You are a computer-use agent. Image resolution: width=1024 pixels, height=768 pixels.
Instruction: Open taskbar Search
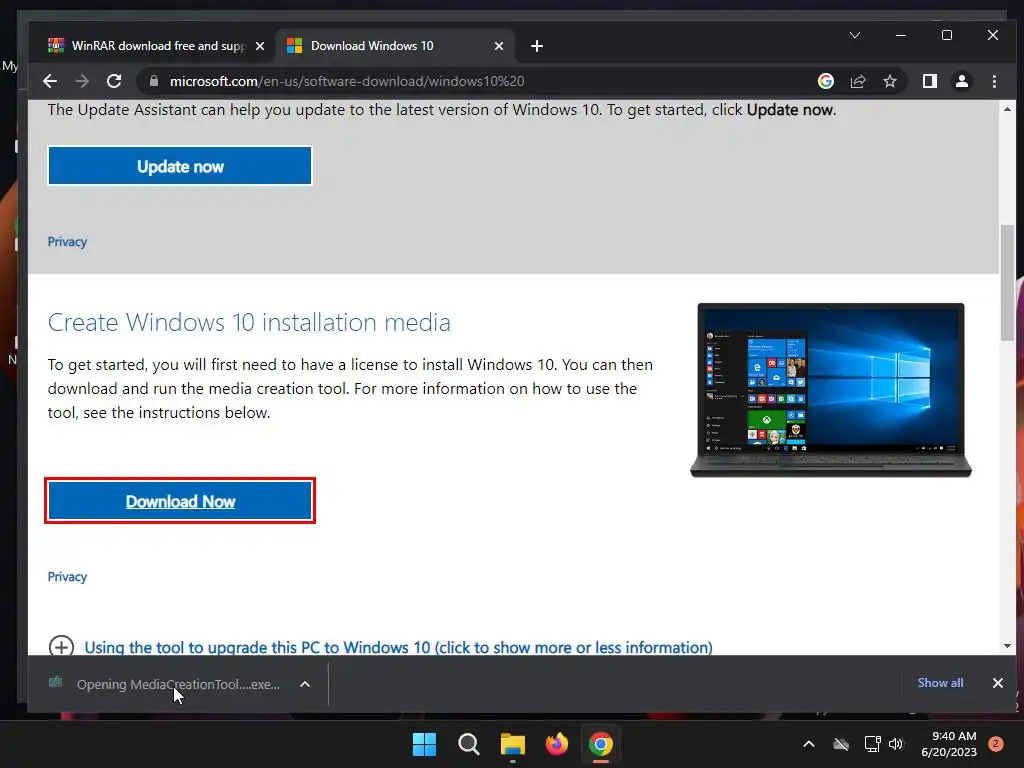[468, 744]
